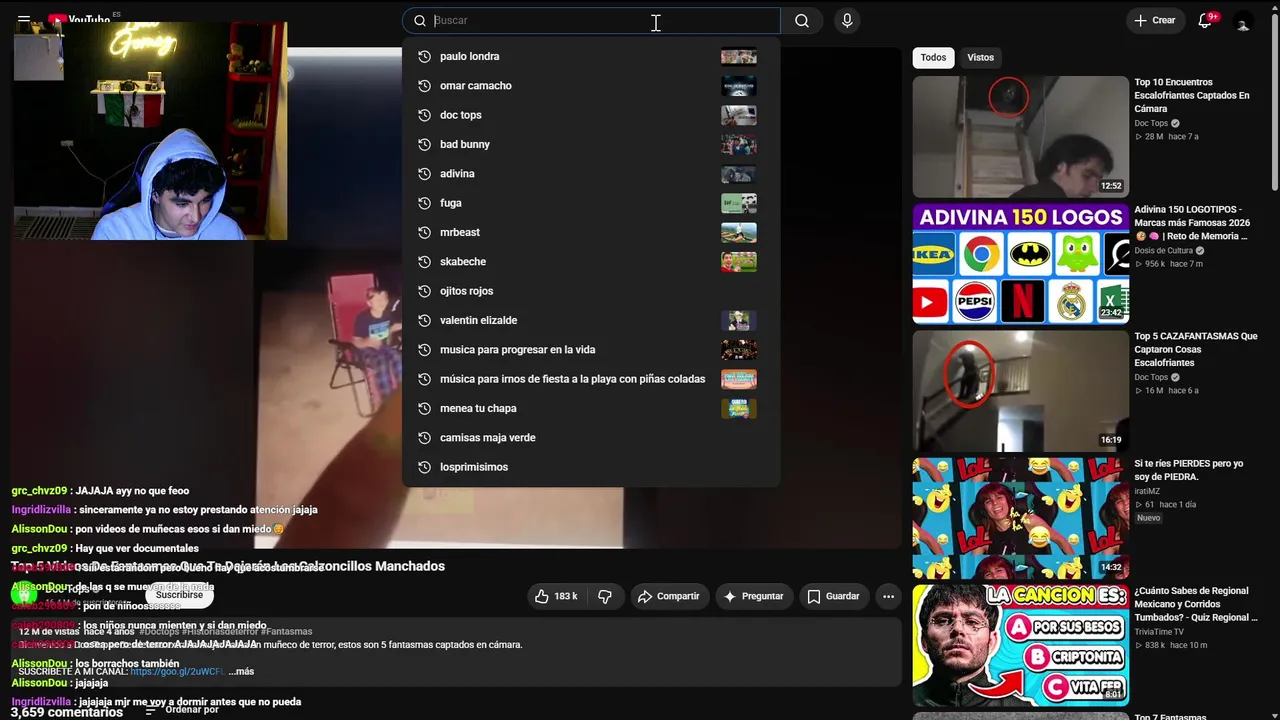Dislike the video with thumbs-down
1280x720 pixels.
click(x=605, y=596)
